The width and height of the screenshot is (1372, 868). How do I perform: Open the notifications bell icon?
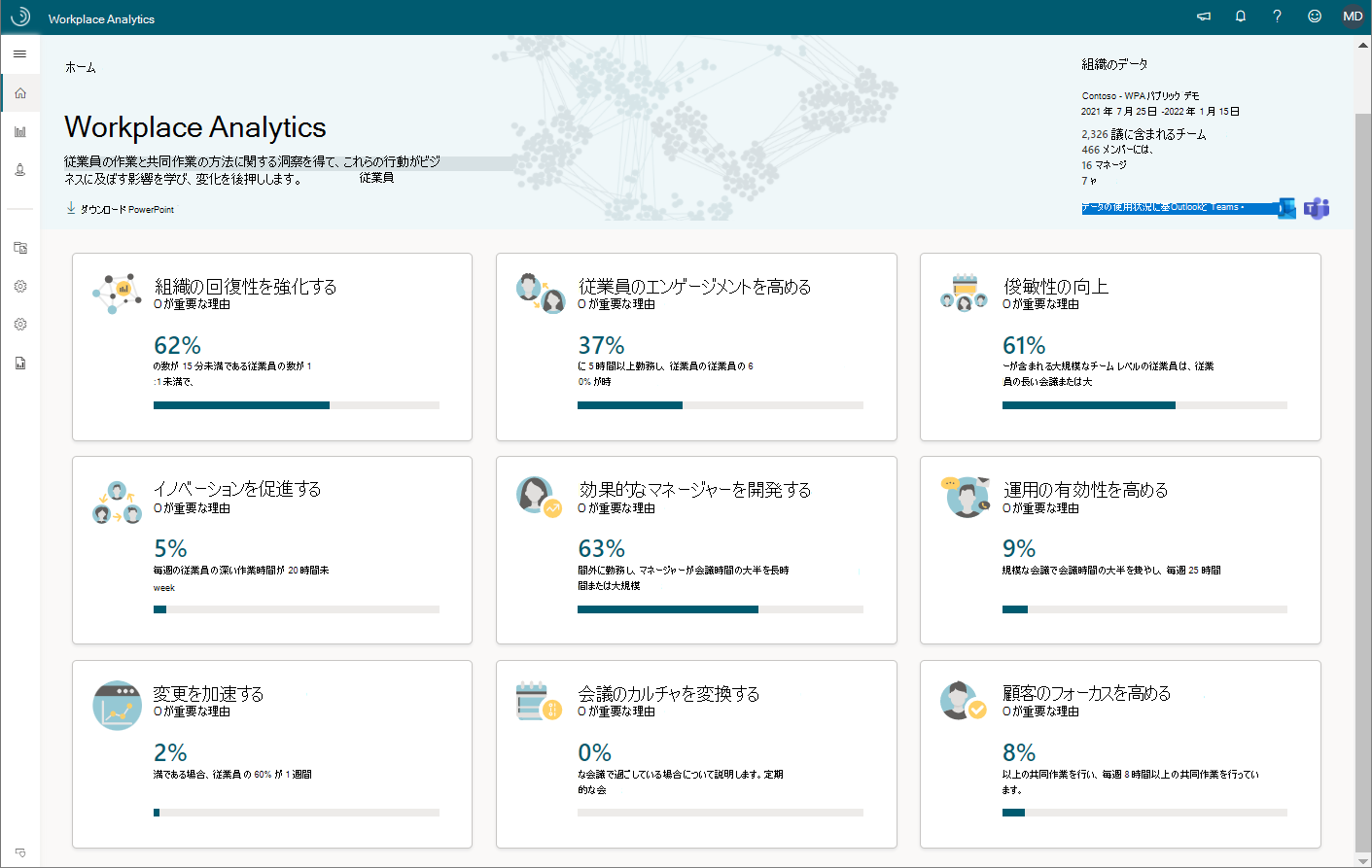pyautogui.click(x=1241, y=17)
